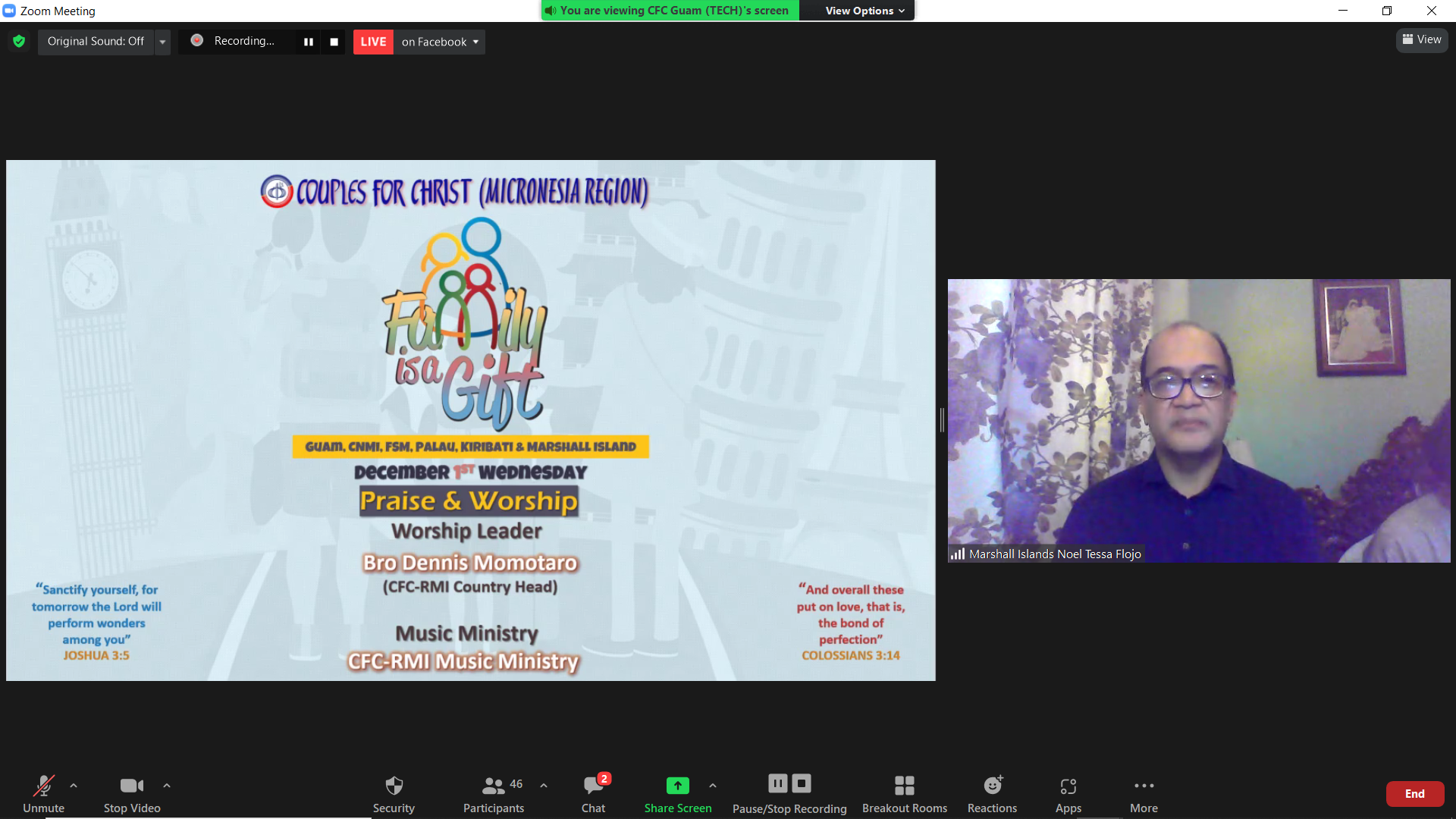Restore down the Zoom Meeting window

point(1387,11)
